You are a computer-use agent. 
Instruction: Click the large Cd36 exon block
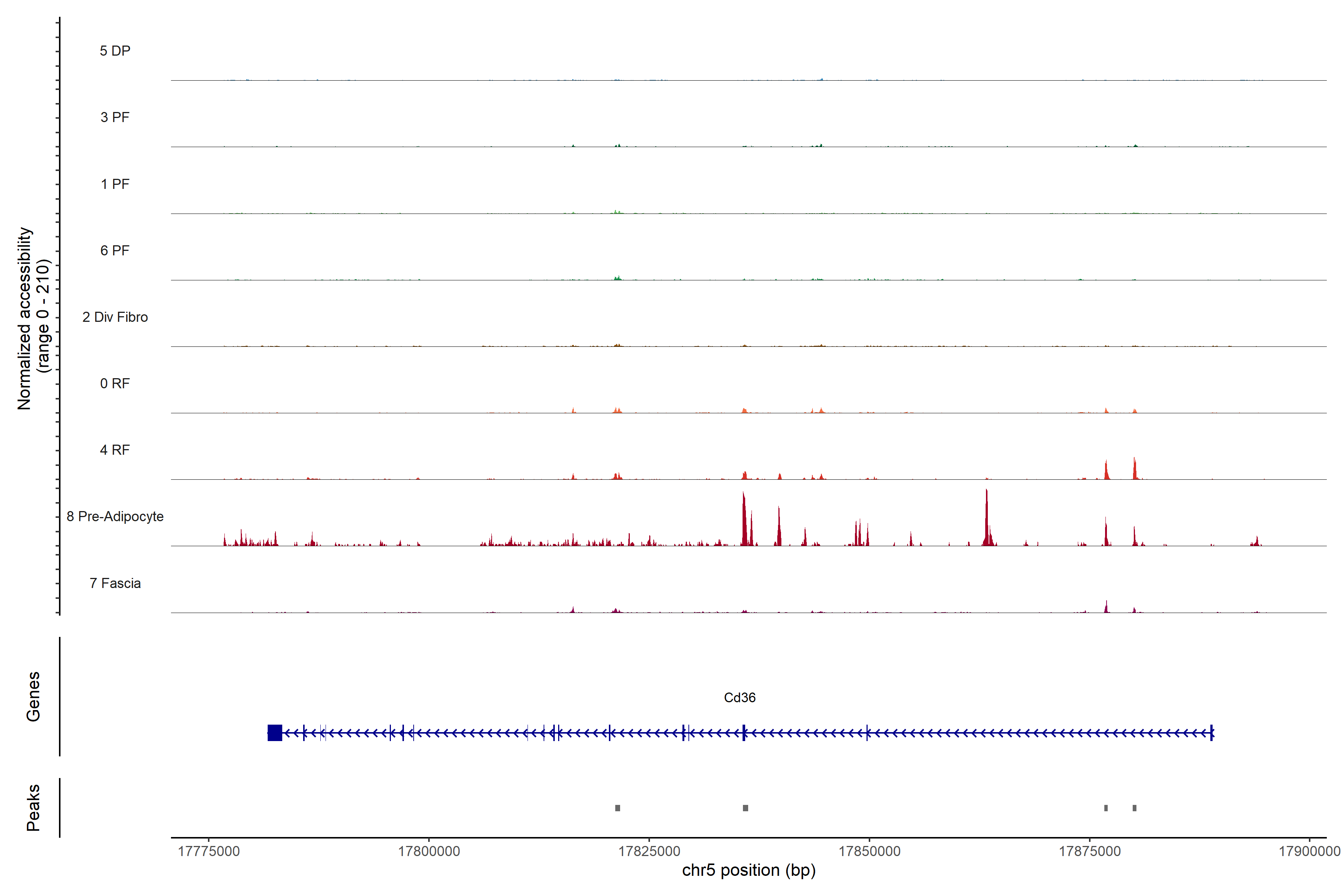point(275,732)
